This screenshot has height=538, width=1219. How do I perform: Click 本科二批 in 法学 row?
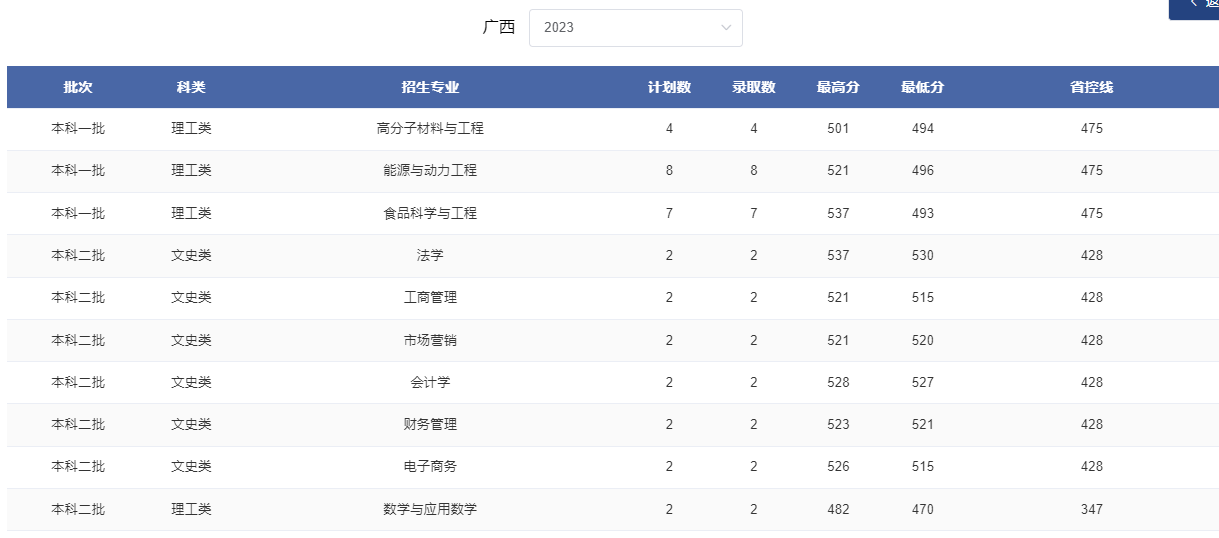(x=78, y=256)
